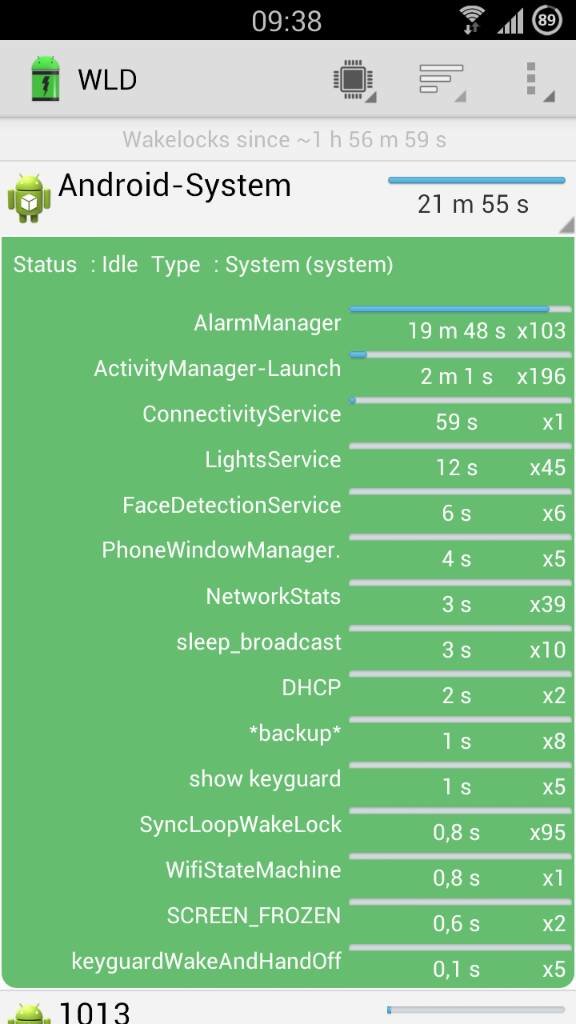
Task: Tap the Android-System title text
Action: pyautogui.click(x=174, y=186)
